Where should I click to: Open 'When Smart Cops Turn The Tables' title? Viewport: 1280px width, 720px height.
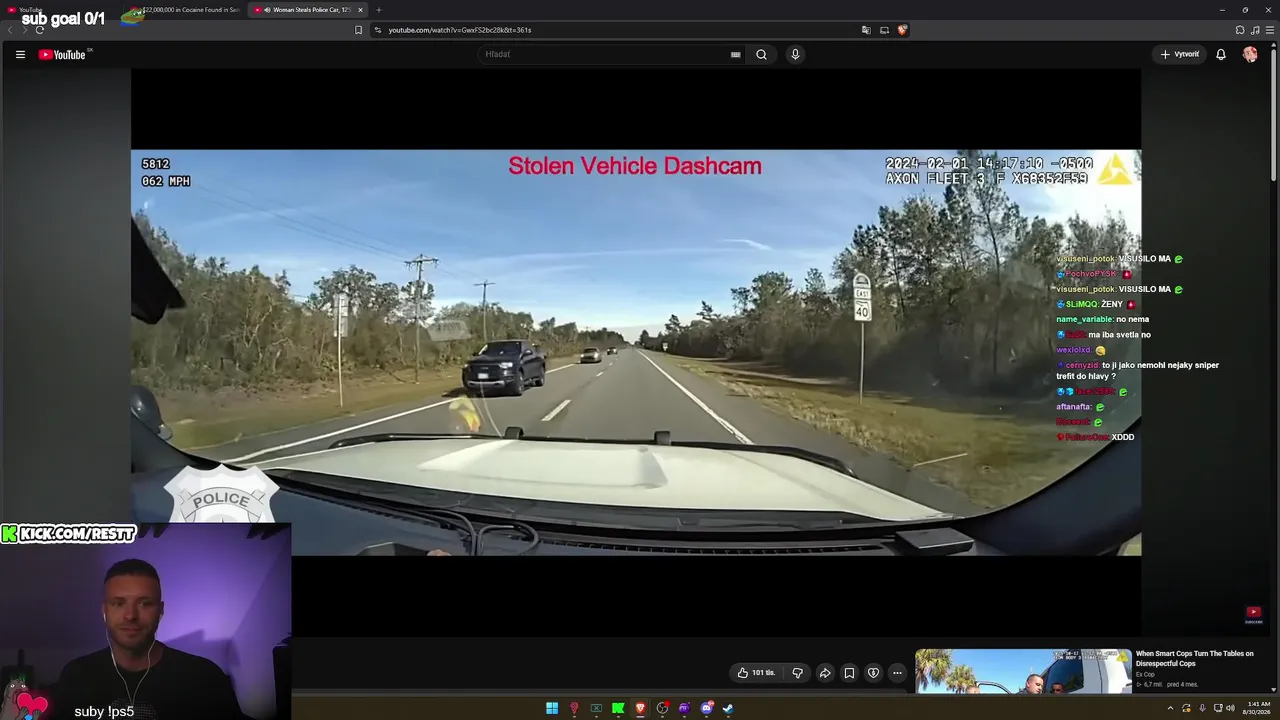tap(1194, 658)
